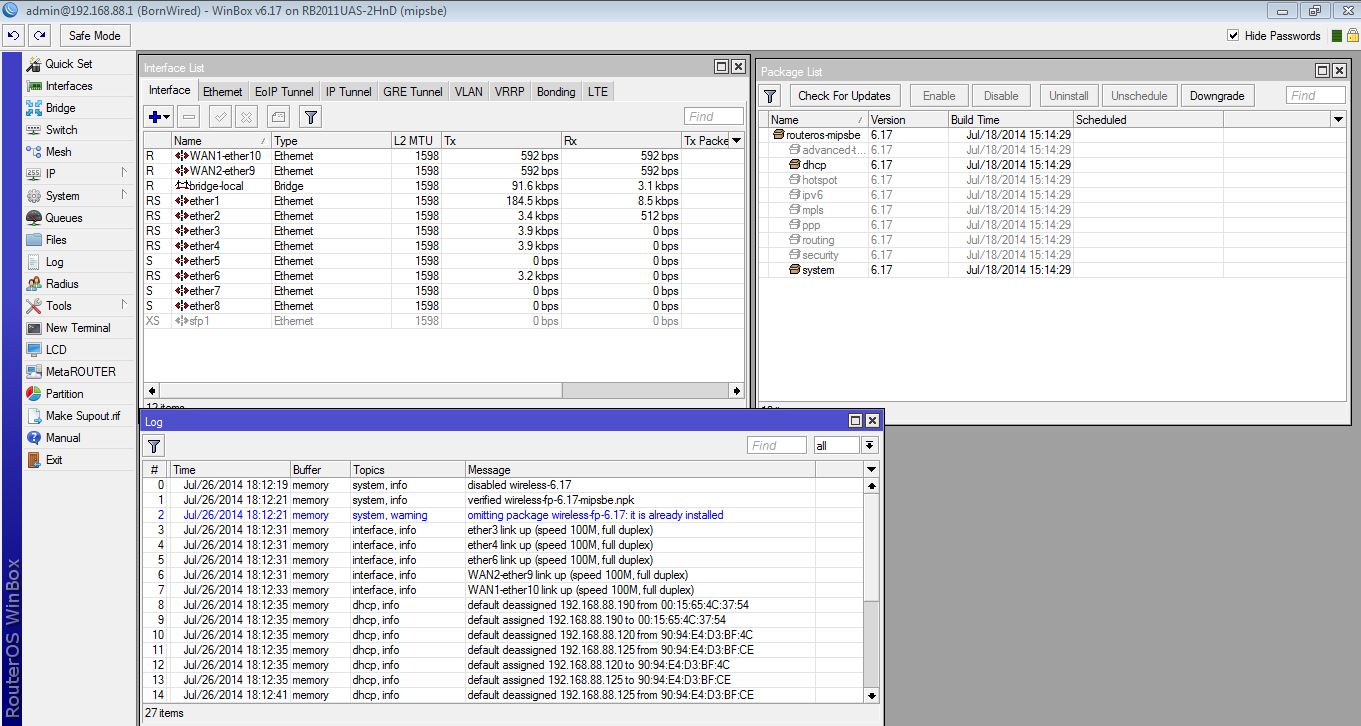This screenshot has height=726, width=1361.
Task: Switch to the VLAN tab
Action: pyautogui.click(x=468, y=91)
